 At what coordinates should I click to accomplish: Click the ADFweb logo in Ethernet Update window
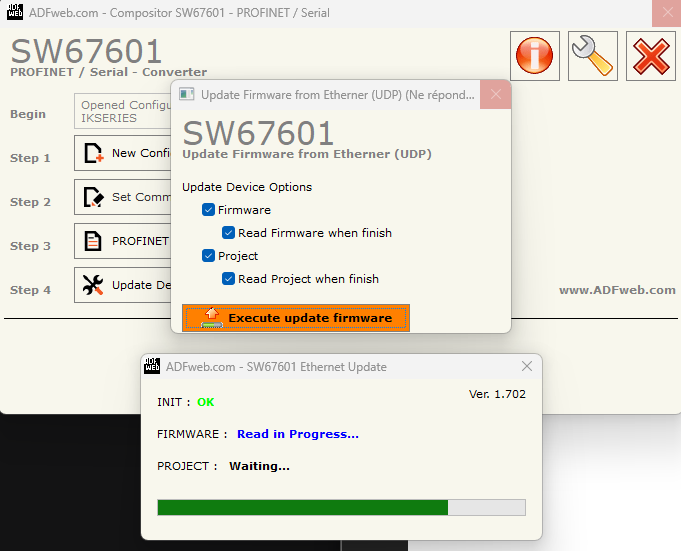[x=152, y=366]
